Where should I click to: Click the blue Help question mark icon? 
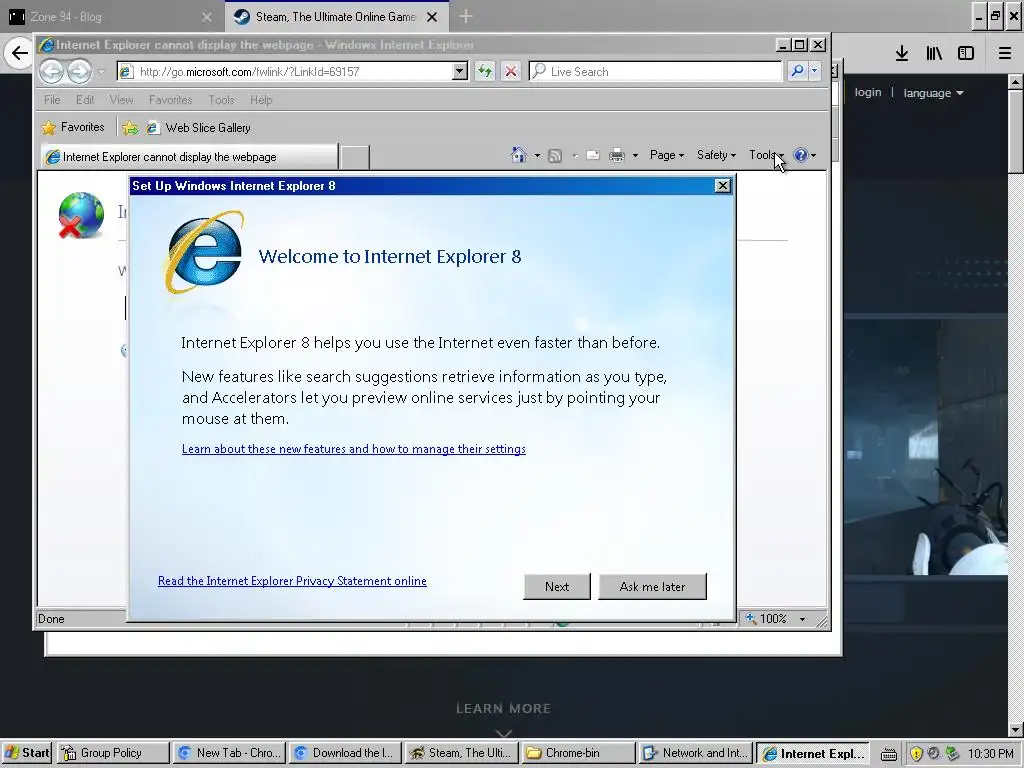800,155
